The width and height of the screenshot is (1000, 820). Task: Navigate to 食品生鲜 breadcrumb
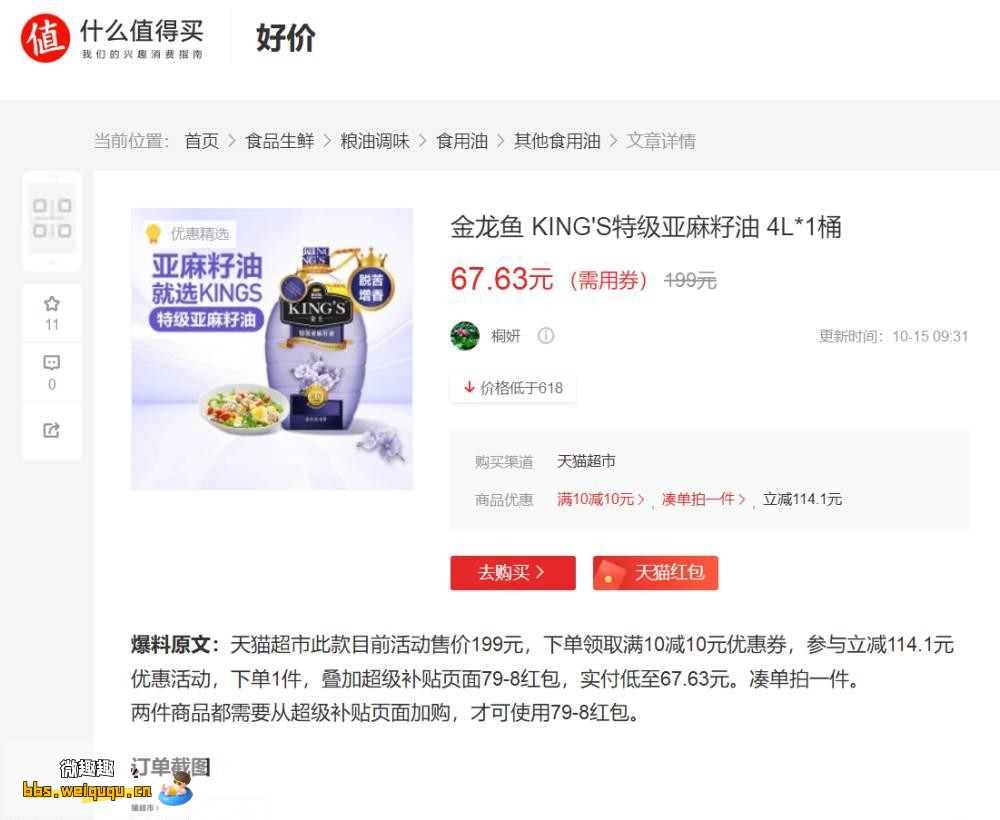click(280, 141)
